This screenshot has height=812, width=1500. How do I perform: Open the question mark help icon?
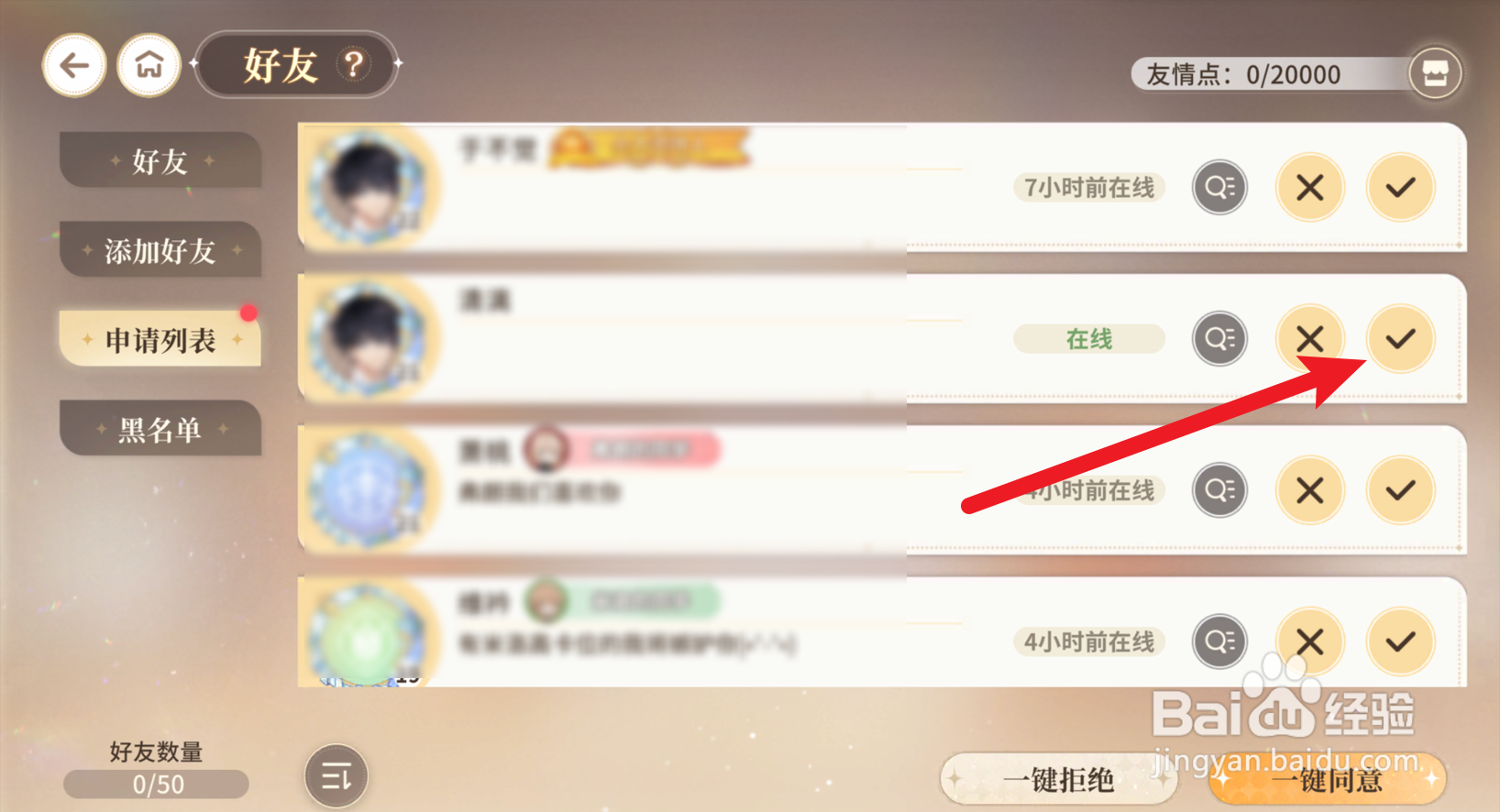click(354, 64)
